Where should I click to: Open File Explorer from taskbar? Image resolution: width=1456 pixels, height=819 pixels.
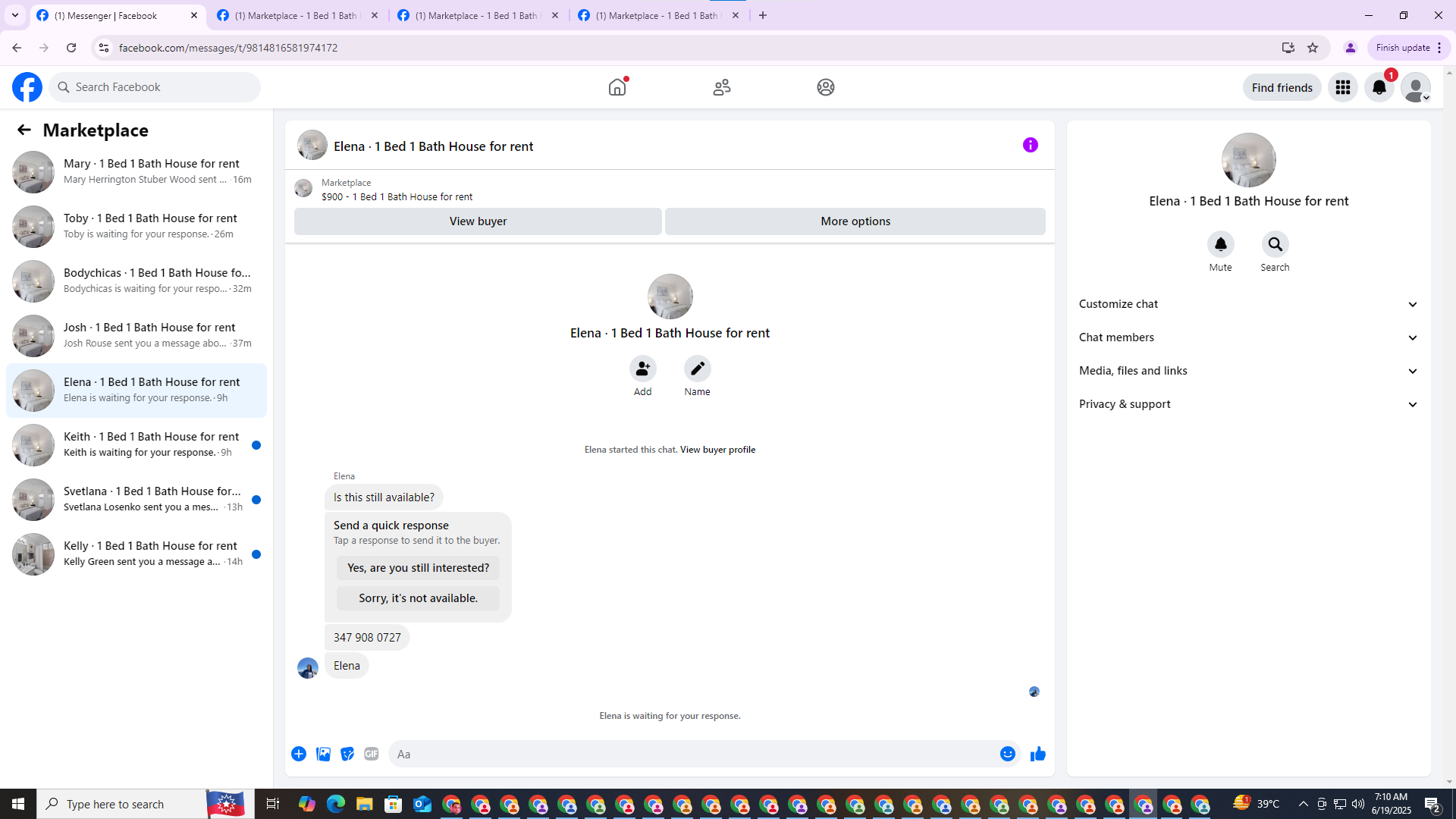coord(365,804)
